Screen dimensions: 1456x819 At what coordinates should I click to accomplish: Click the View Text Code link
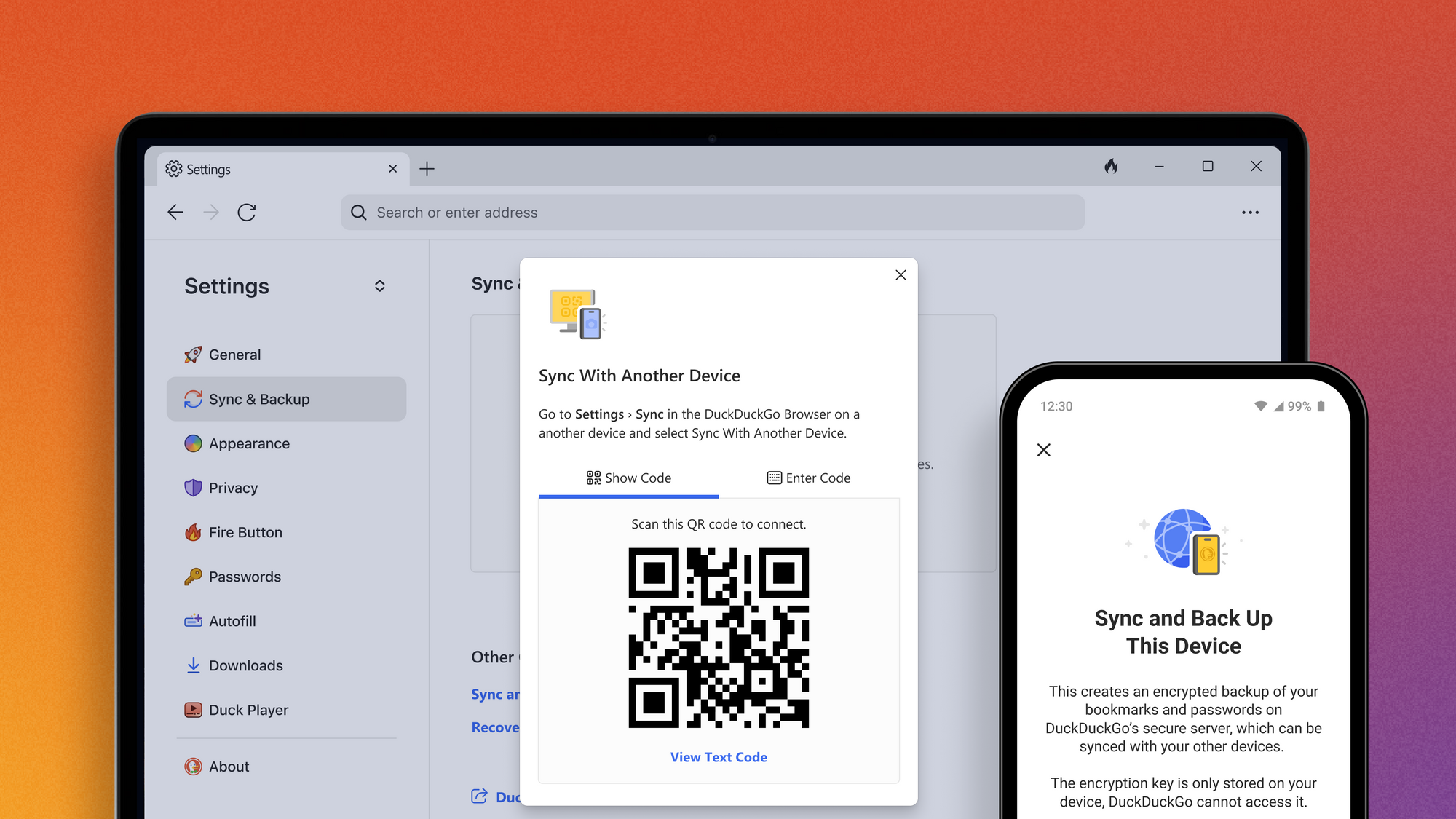[719, 757]
